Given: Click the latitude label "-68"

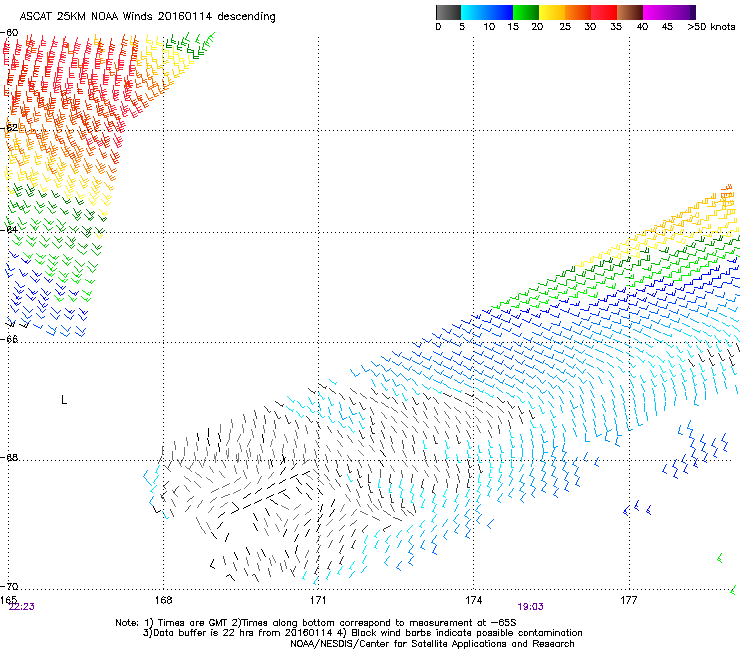Looking at the screenshot, I should coord(9,457).
